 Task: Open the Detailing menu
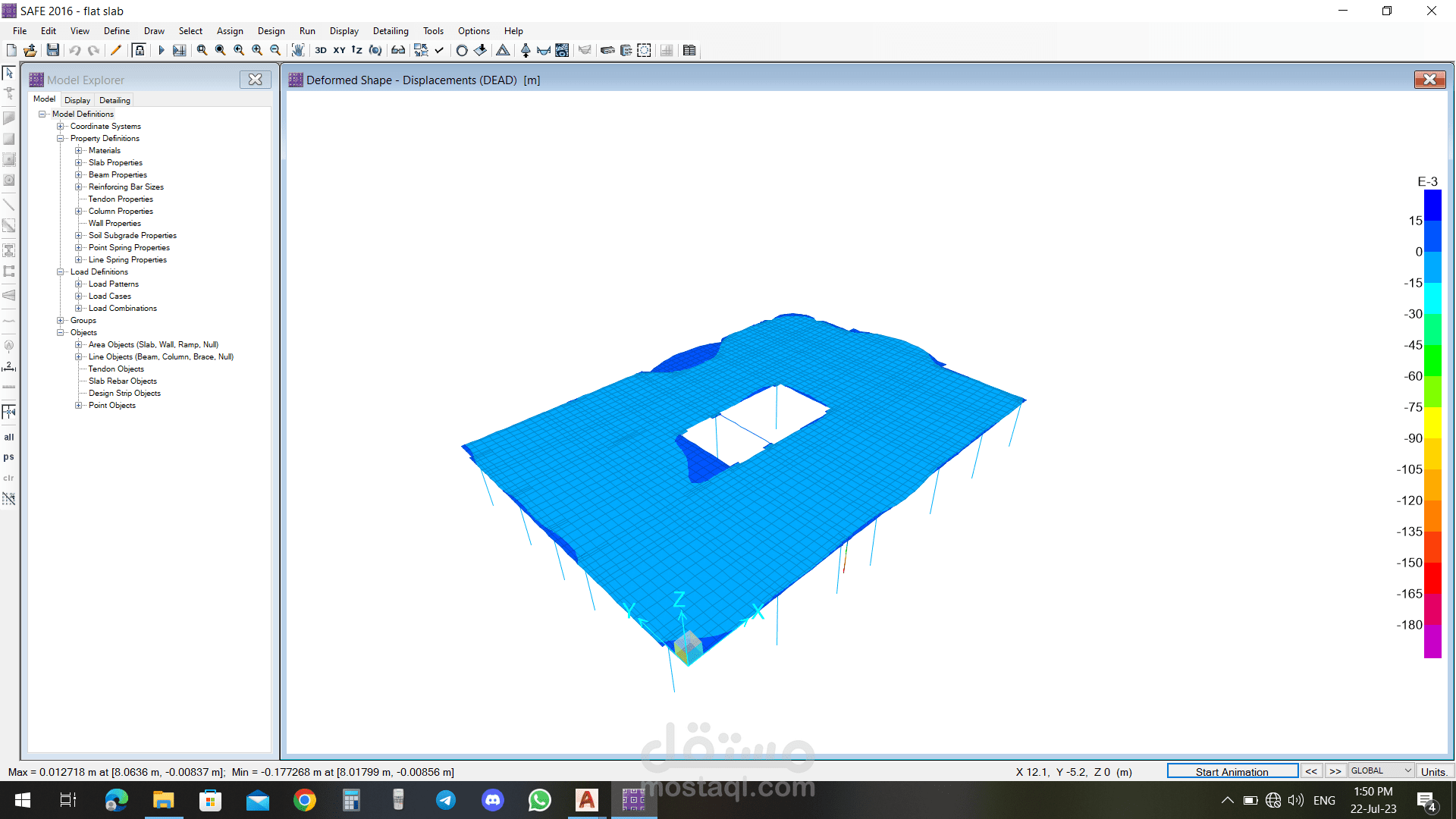[x=391, y=31]
